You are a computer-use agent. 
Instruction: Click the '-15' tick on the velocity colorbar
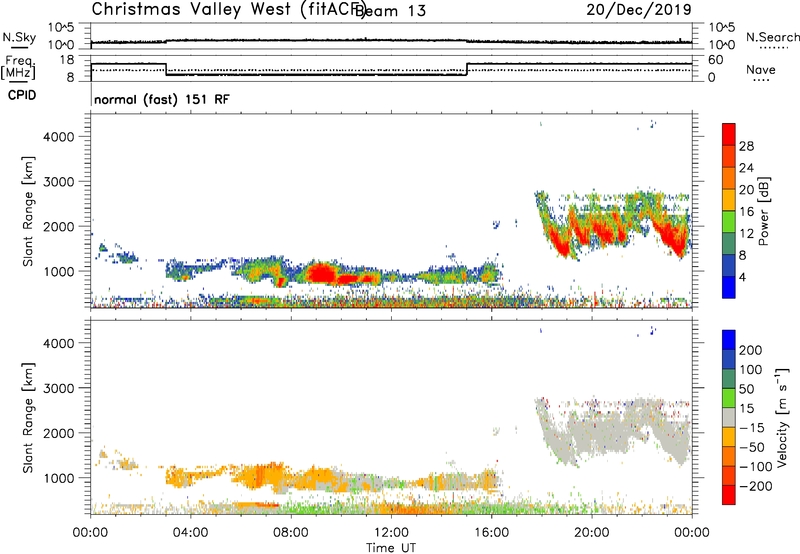pos(752,427)
